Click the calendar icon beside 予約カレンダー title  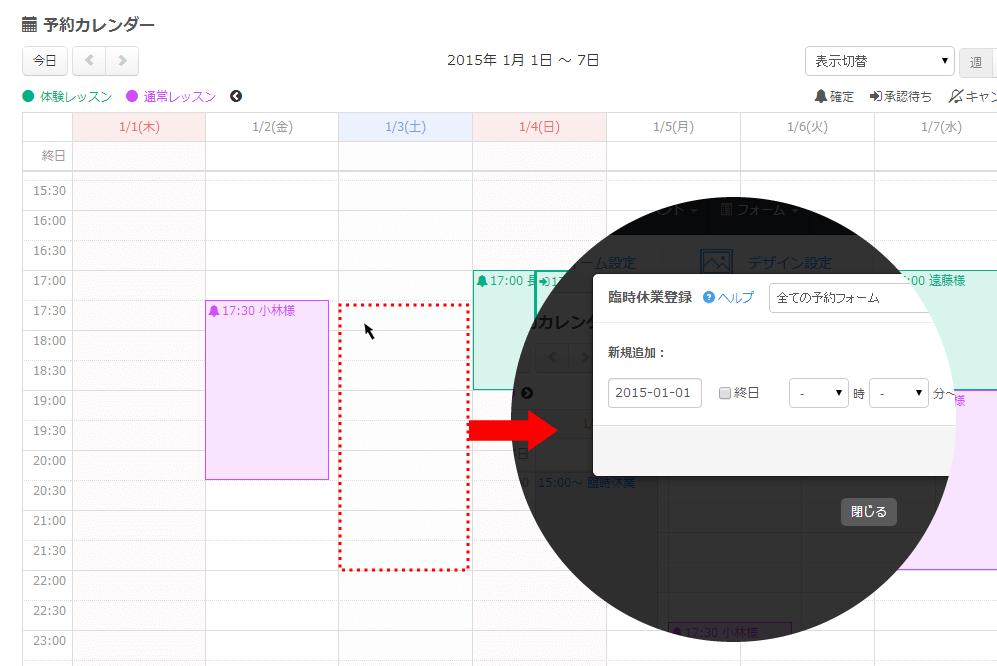[30, 24]
